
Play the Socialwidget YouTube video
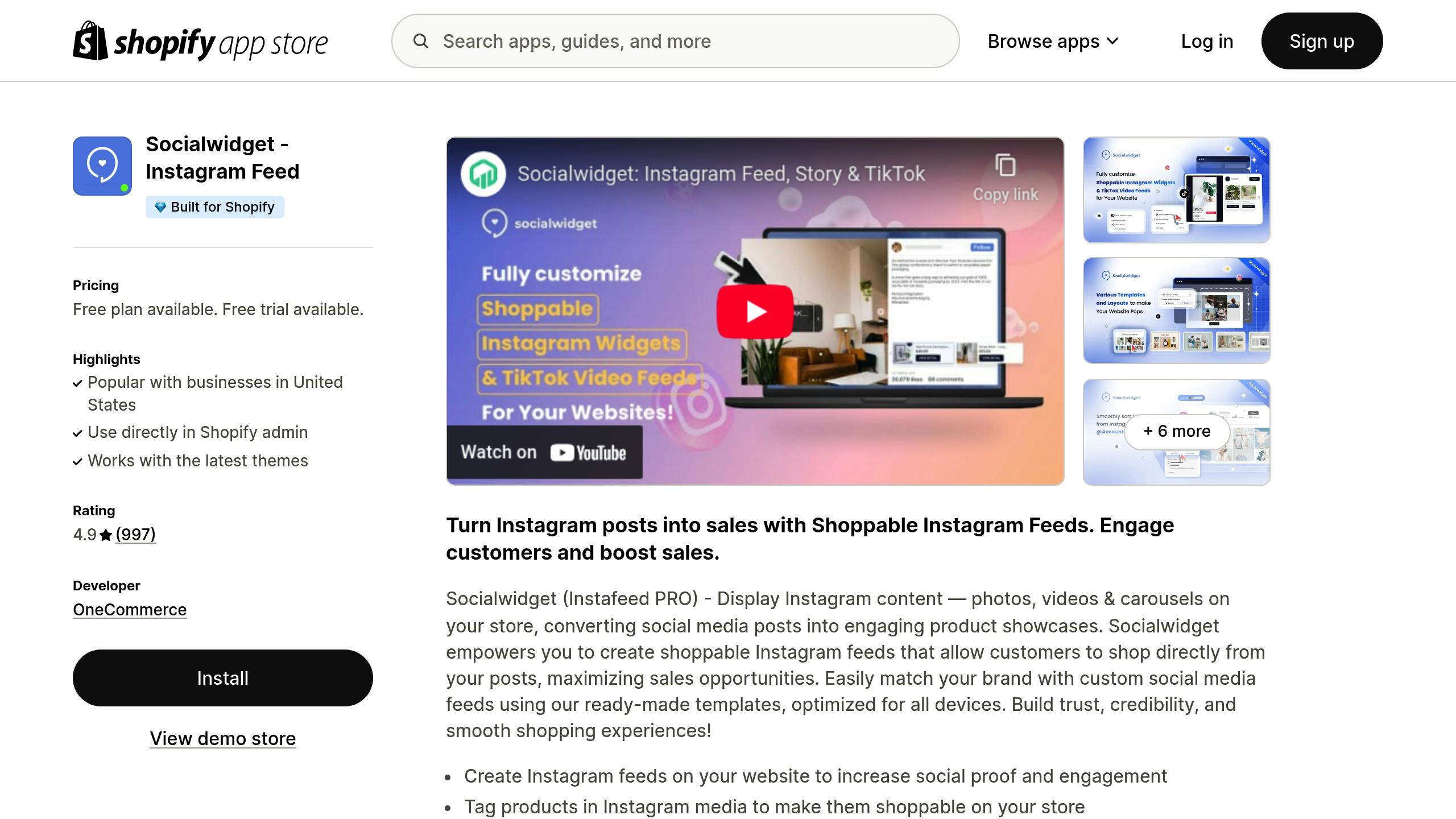(x=755, y=312)
